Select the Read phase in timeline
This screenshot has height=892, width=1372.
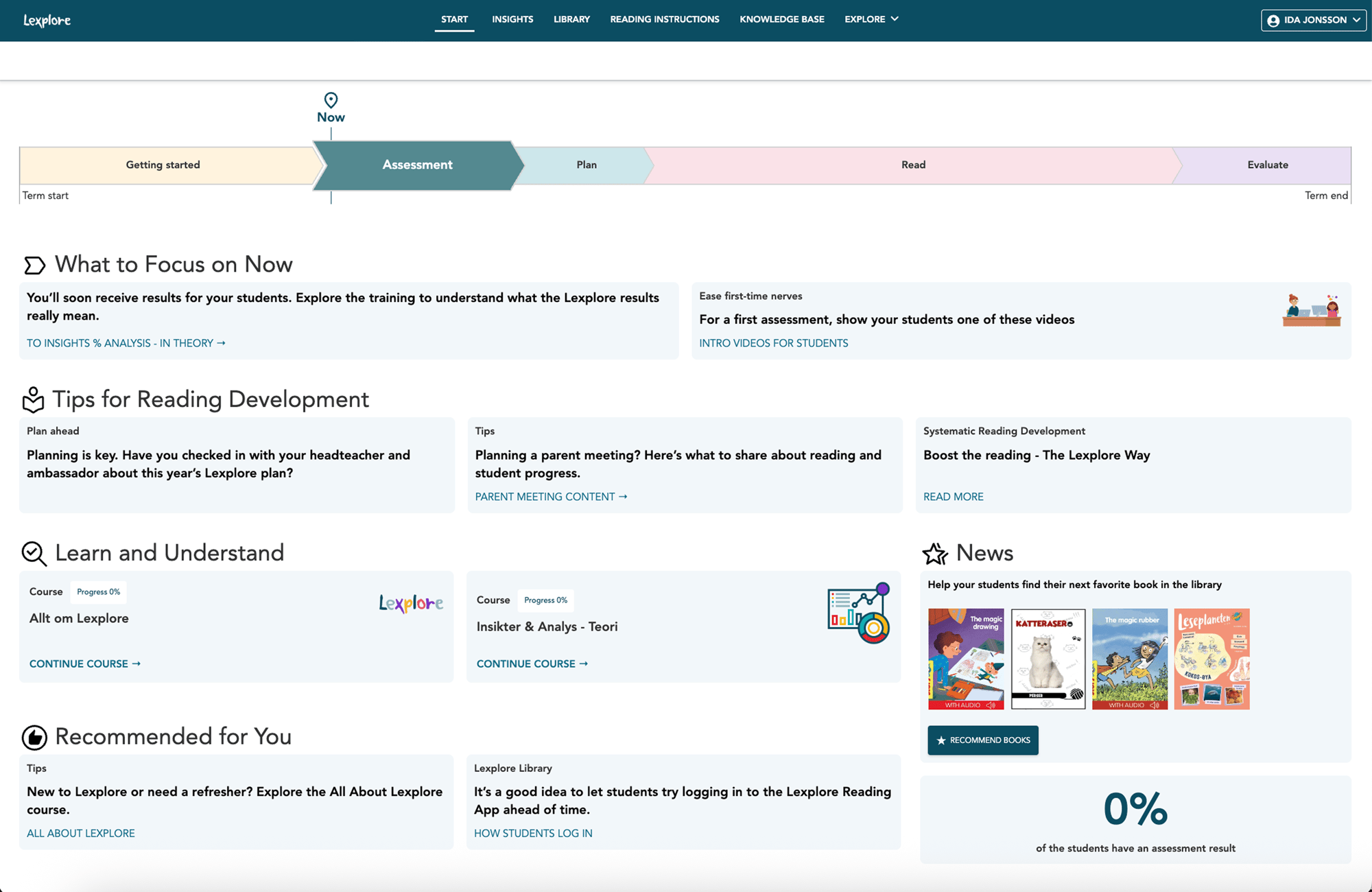913,165
